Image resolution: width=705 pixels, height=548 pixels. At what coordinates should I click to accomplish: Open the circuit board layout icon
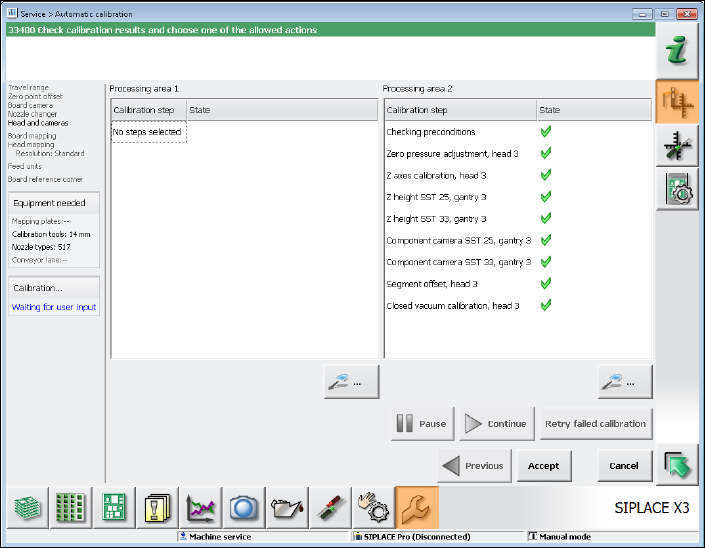pos(114,508)
